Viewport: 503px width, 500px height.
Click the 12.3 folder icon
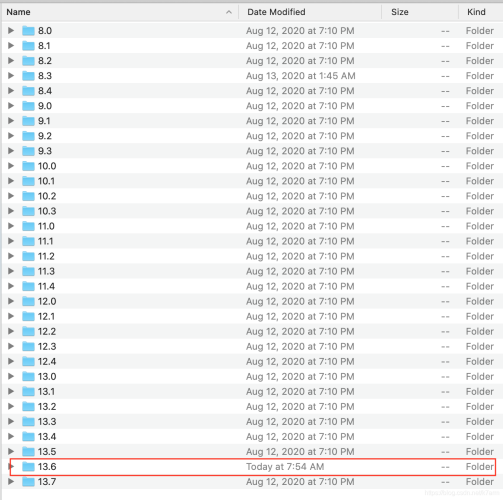pyautogui.click(x=28, y=346)
